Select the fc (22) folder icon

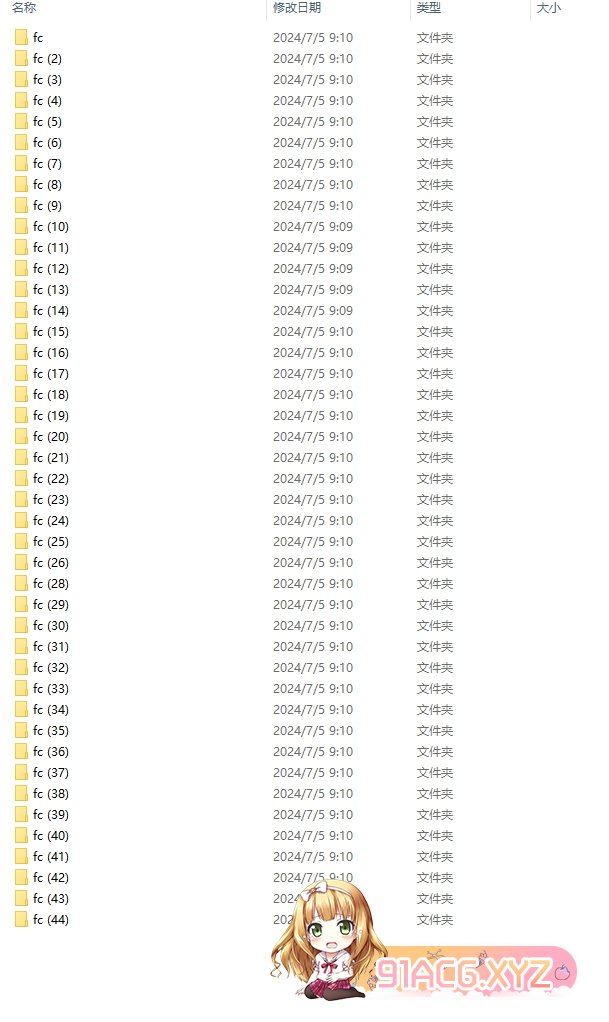tap(22, 478)
